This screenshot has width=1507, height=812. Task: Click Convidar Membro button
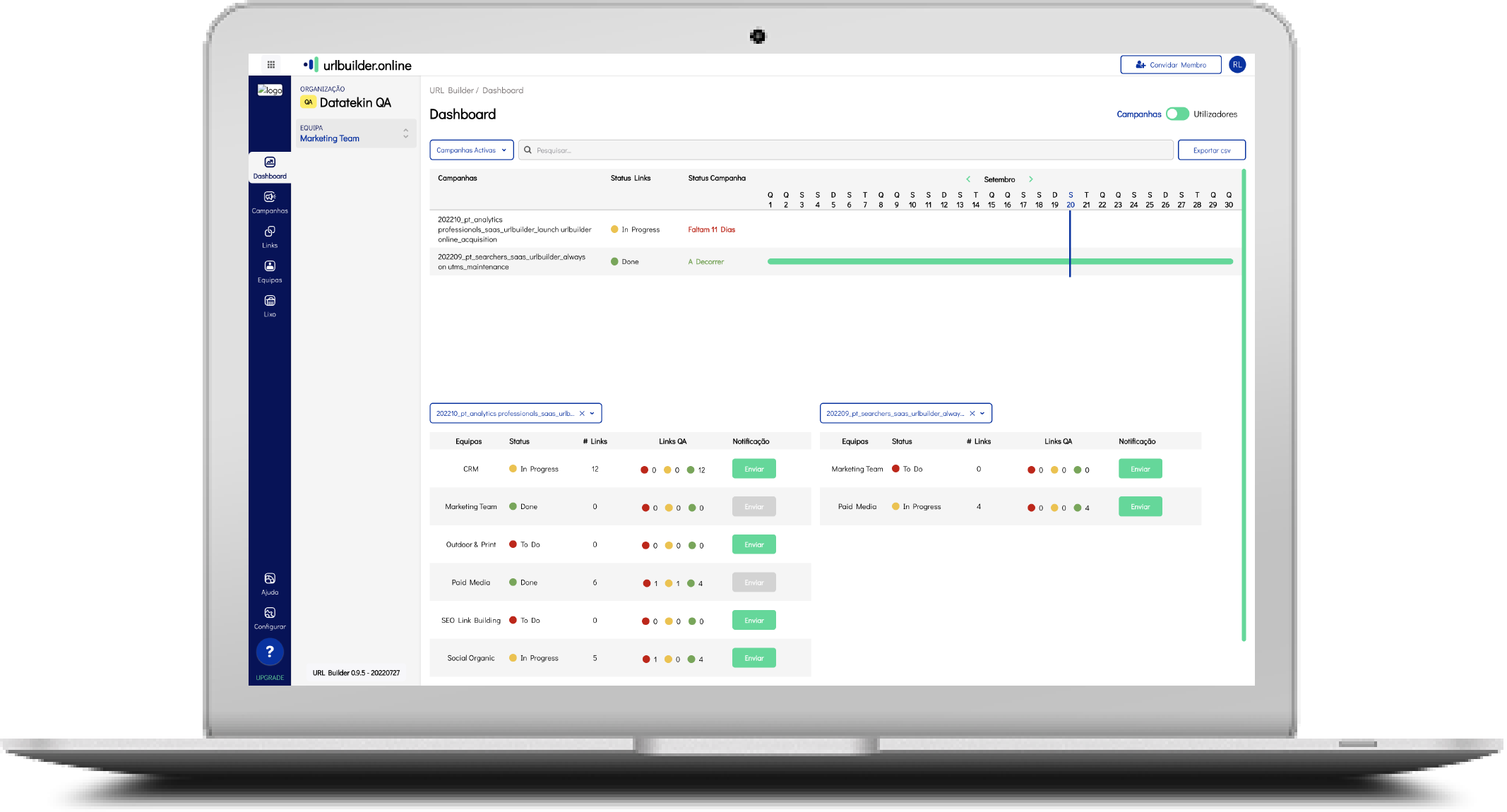1170,64
